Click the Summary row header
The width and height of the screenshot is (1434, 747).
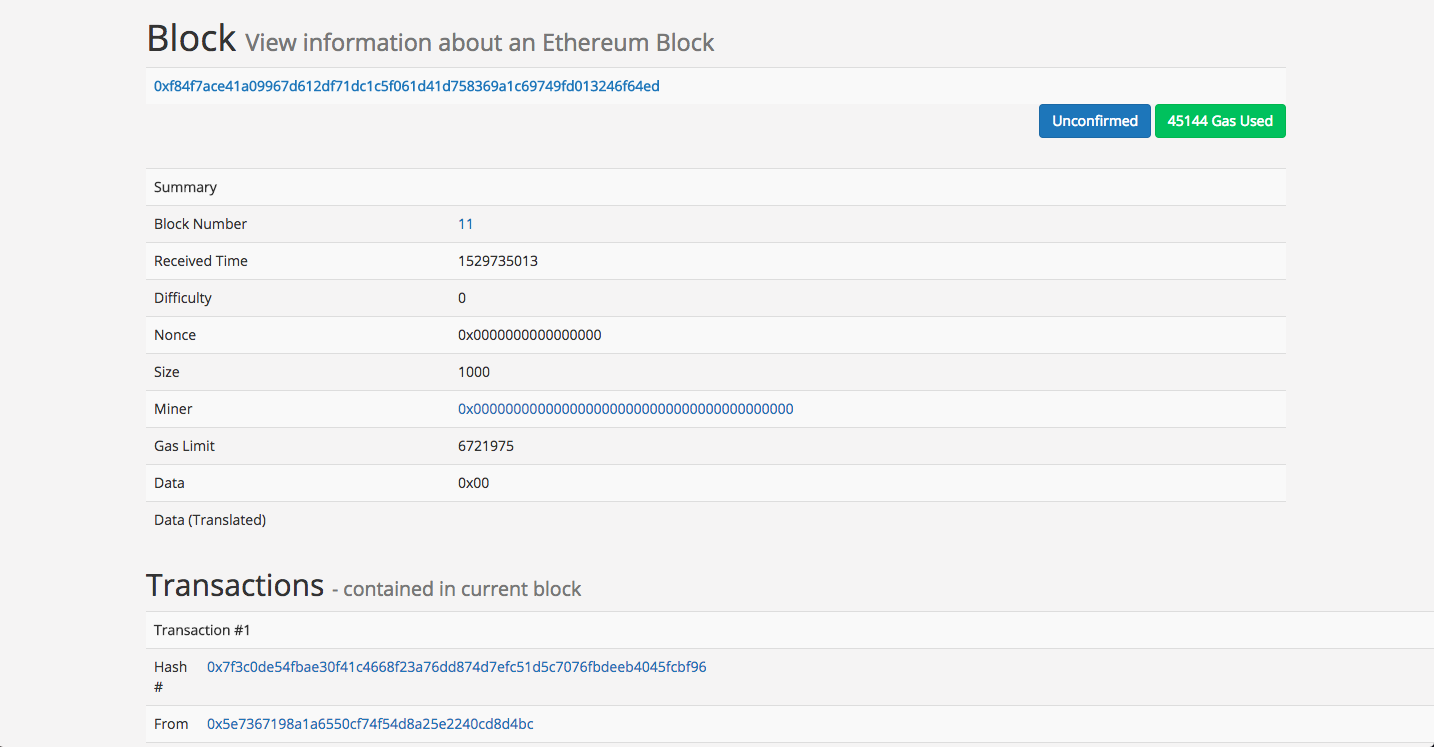click(716, 187)
